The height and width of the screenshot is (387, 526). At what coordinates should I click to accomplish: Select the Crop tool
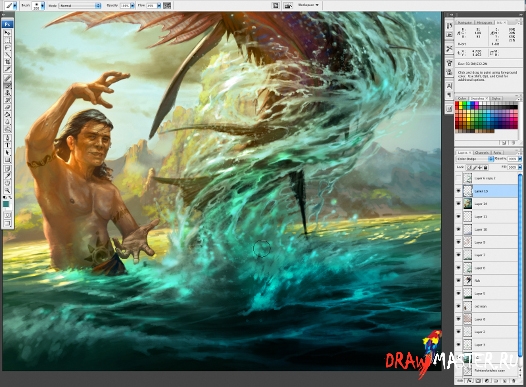7,62
